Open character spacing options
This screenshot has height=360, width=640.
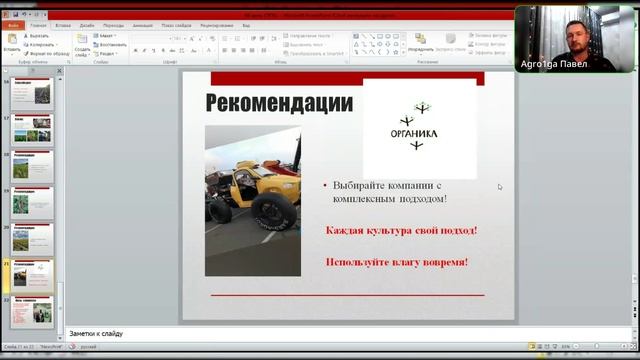click(x=182, y=50)
